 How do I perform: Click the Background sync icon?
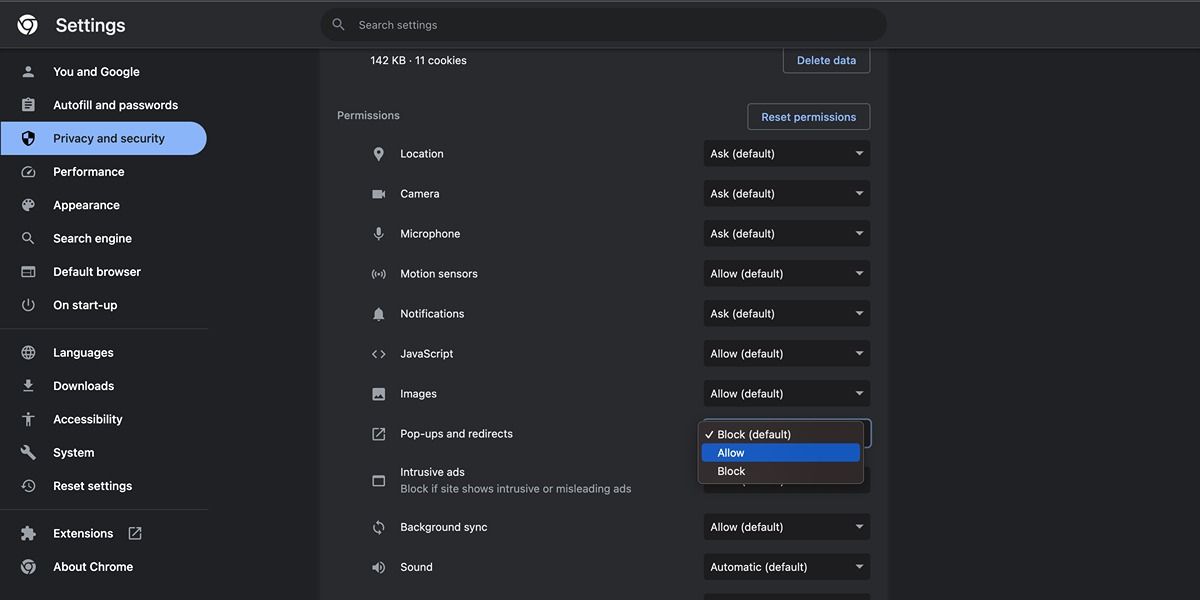point(378,527)
